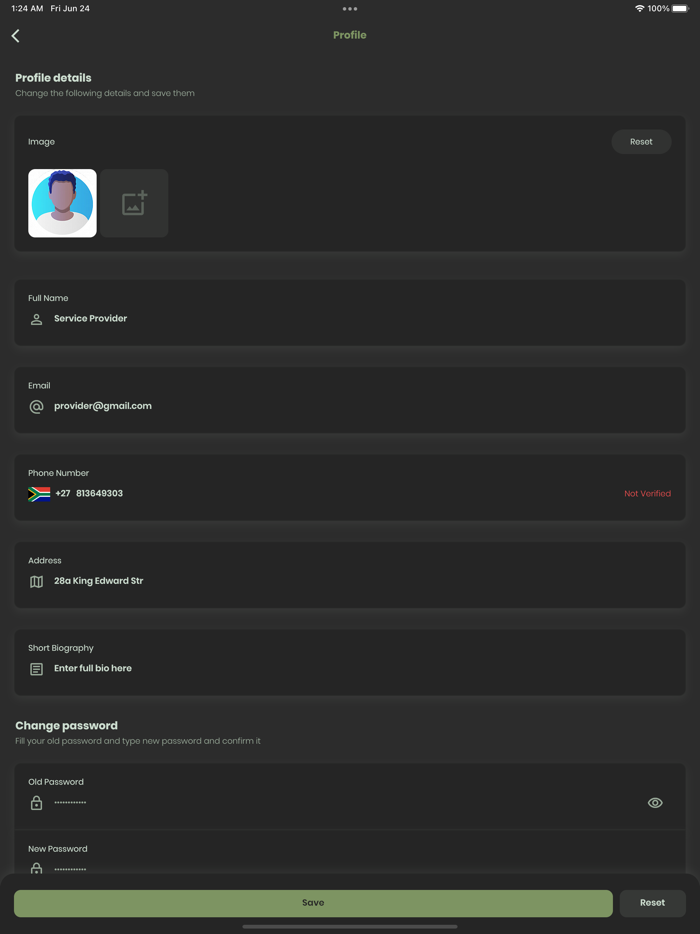Click the person icon beside Full Name

36,319
